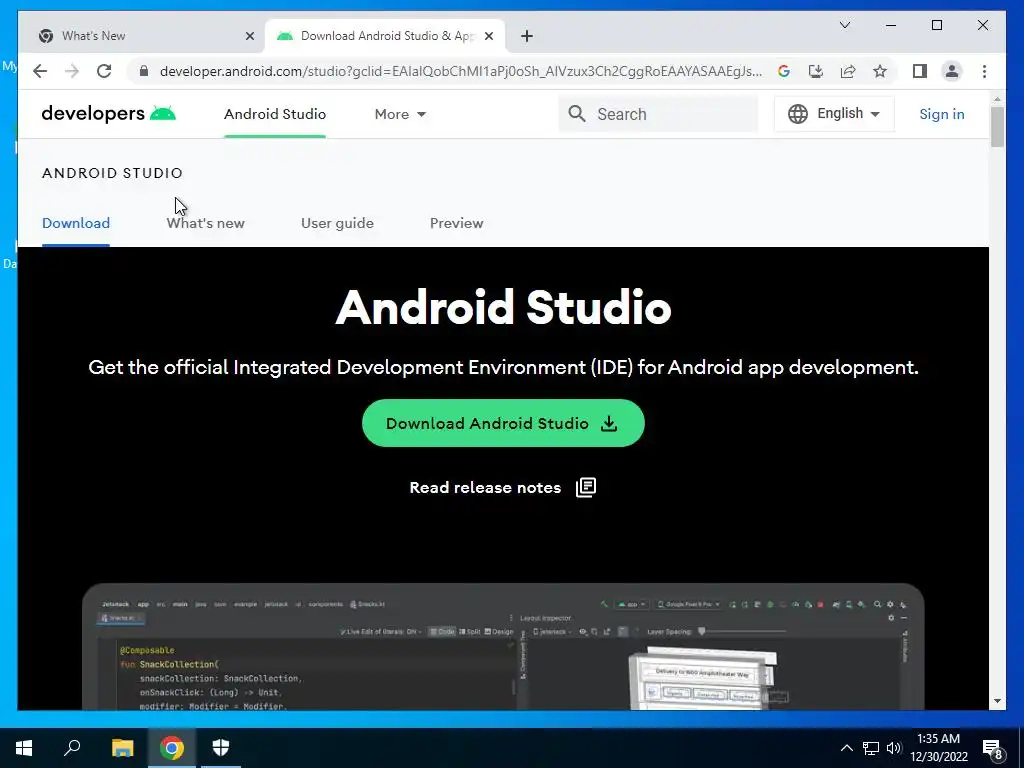This screenshot has width=1024, height=768.
Task: Click the site Search field
Action: (658, 114)
